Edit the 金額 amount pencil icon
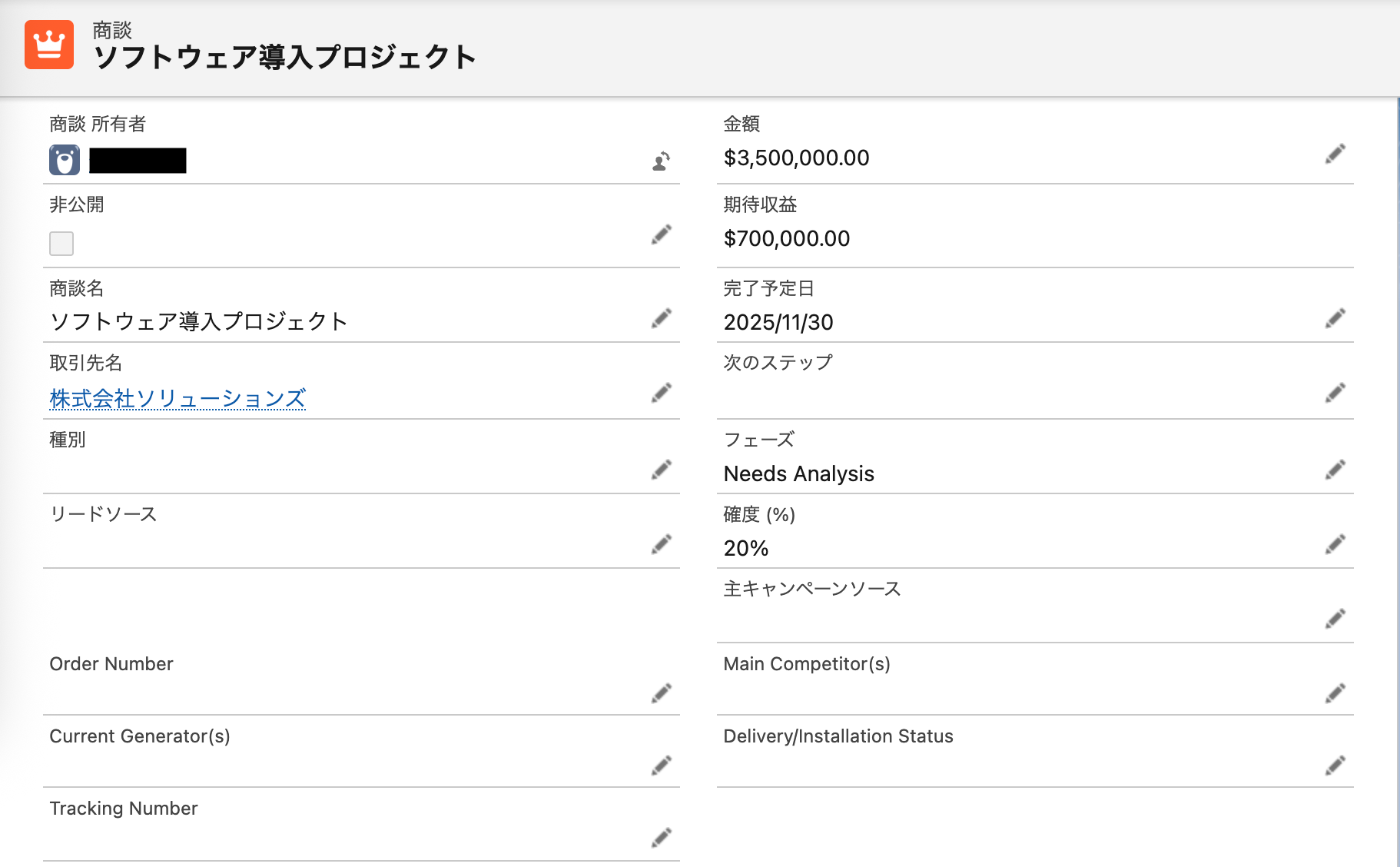1400x867 pixels. [1335, 154]
